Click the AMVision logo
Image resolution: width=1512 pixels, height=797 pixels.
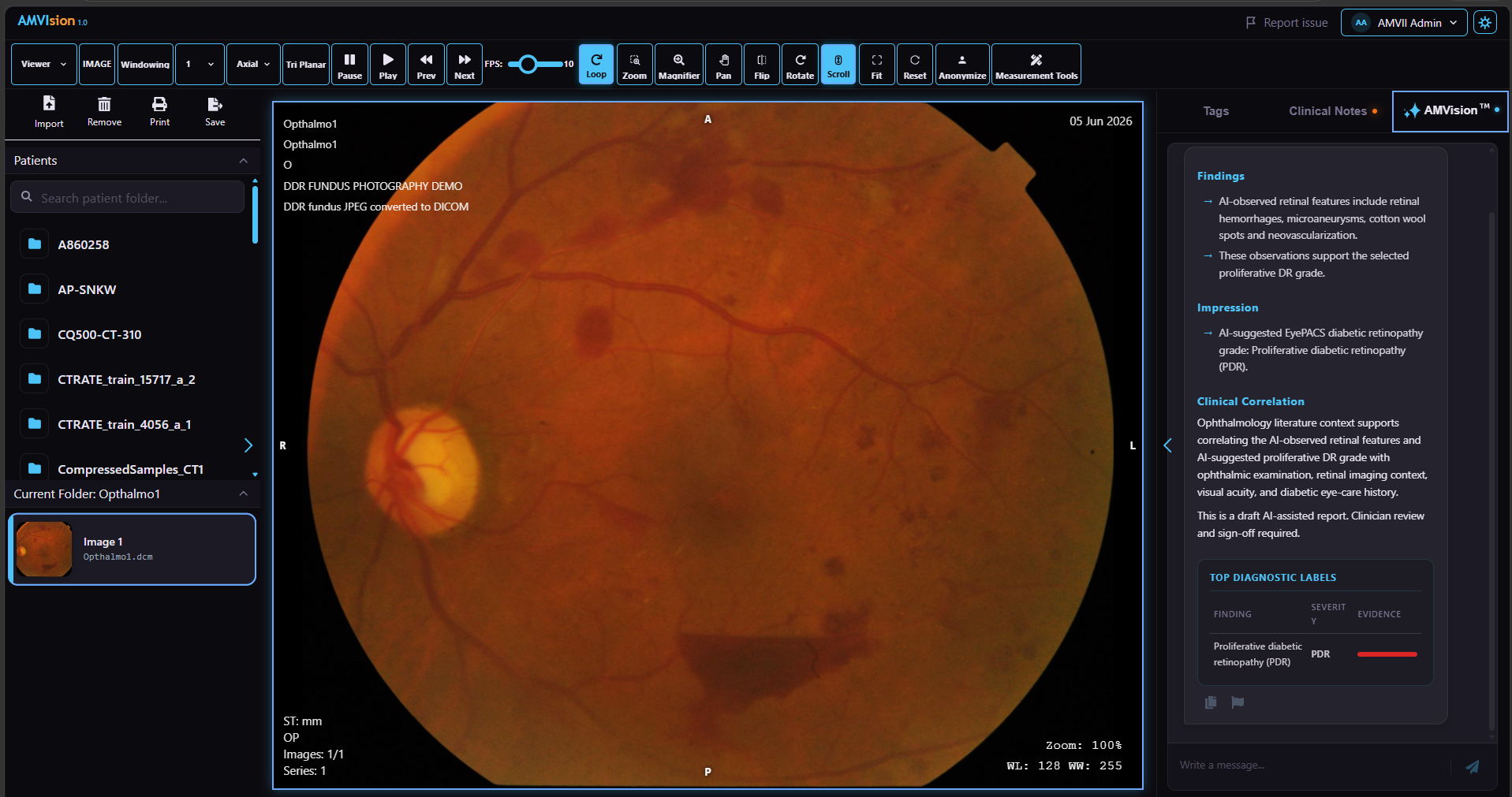pos(52,21)
